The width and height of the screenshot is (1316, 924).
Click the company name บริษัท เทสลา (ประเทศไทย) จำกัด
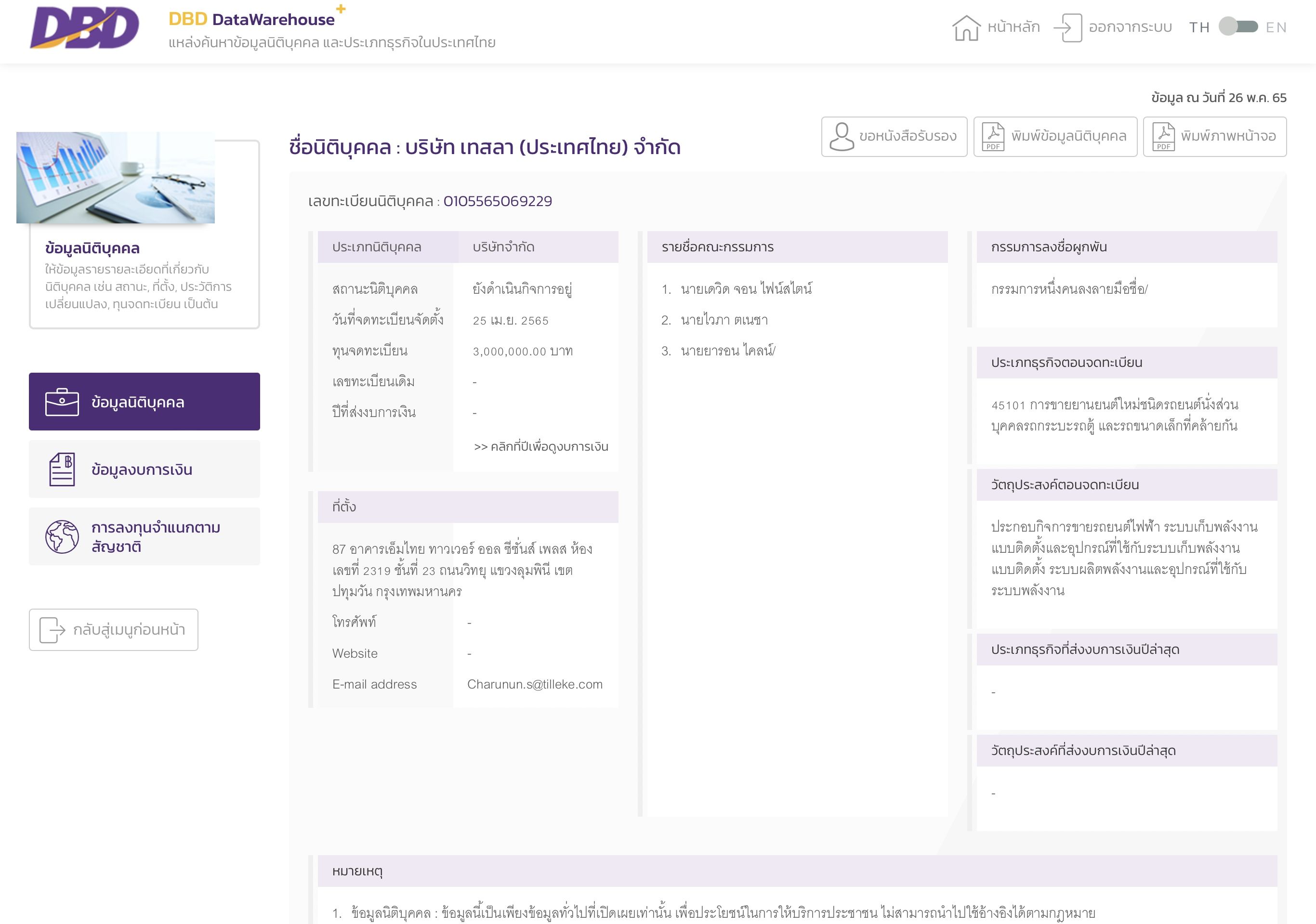pos(543,147)
